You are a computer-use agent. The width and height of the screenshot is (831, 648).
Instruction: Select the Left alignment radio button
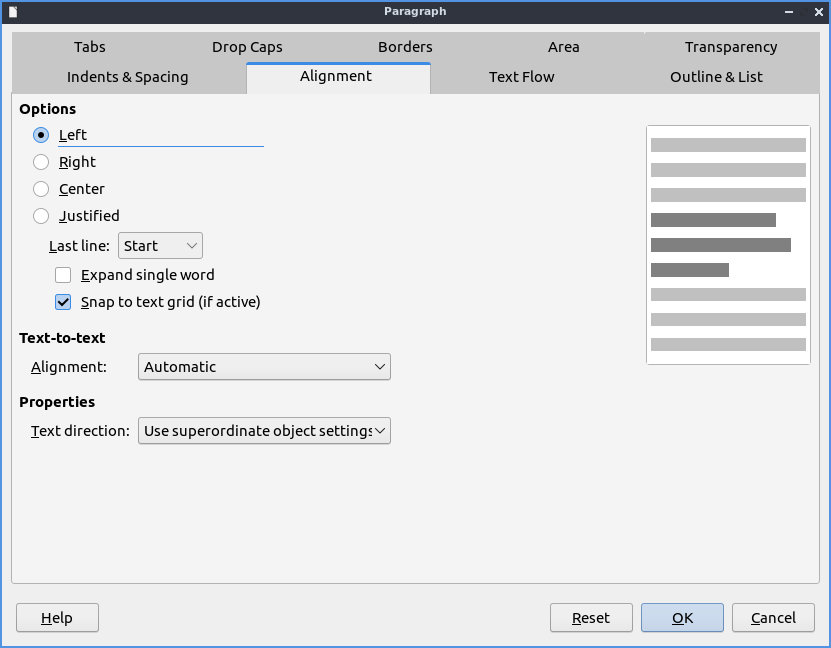(x=41, y=135)
